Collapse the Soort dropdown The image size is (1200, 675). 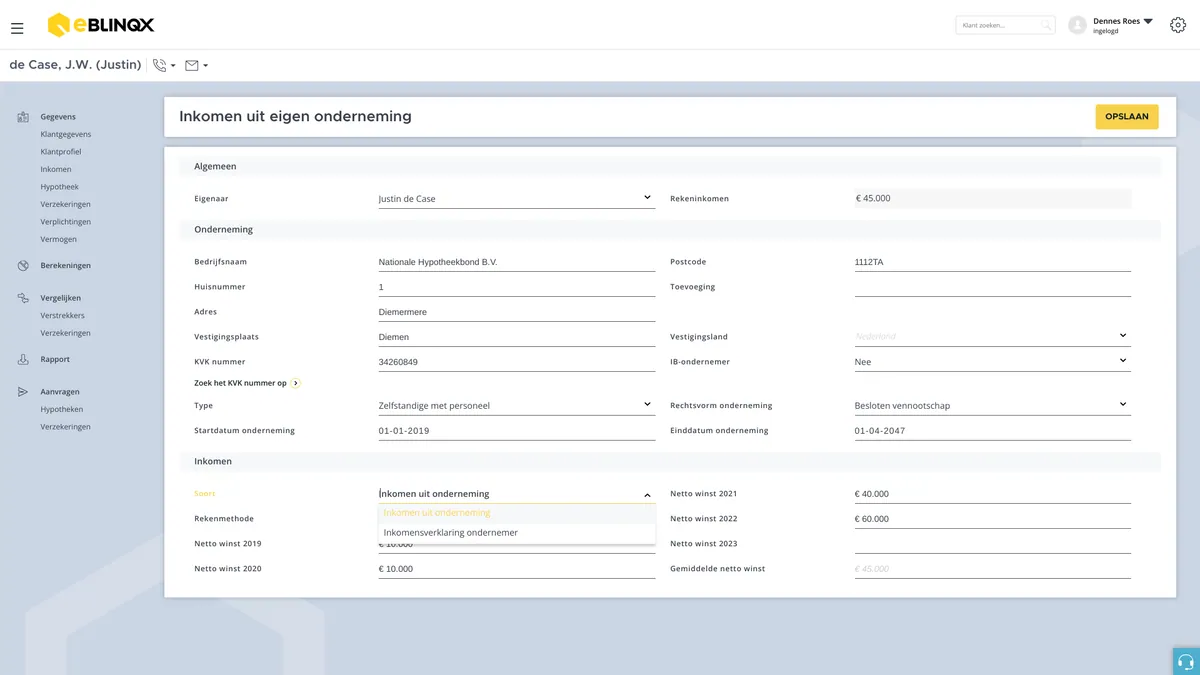pos(647,494)
